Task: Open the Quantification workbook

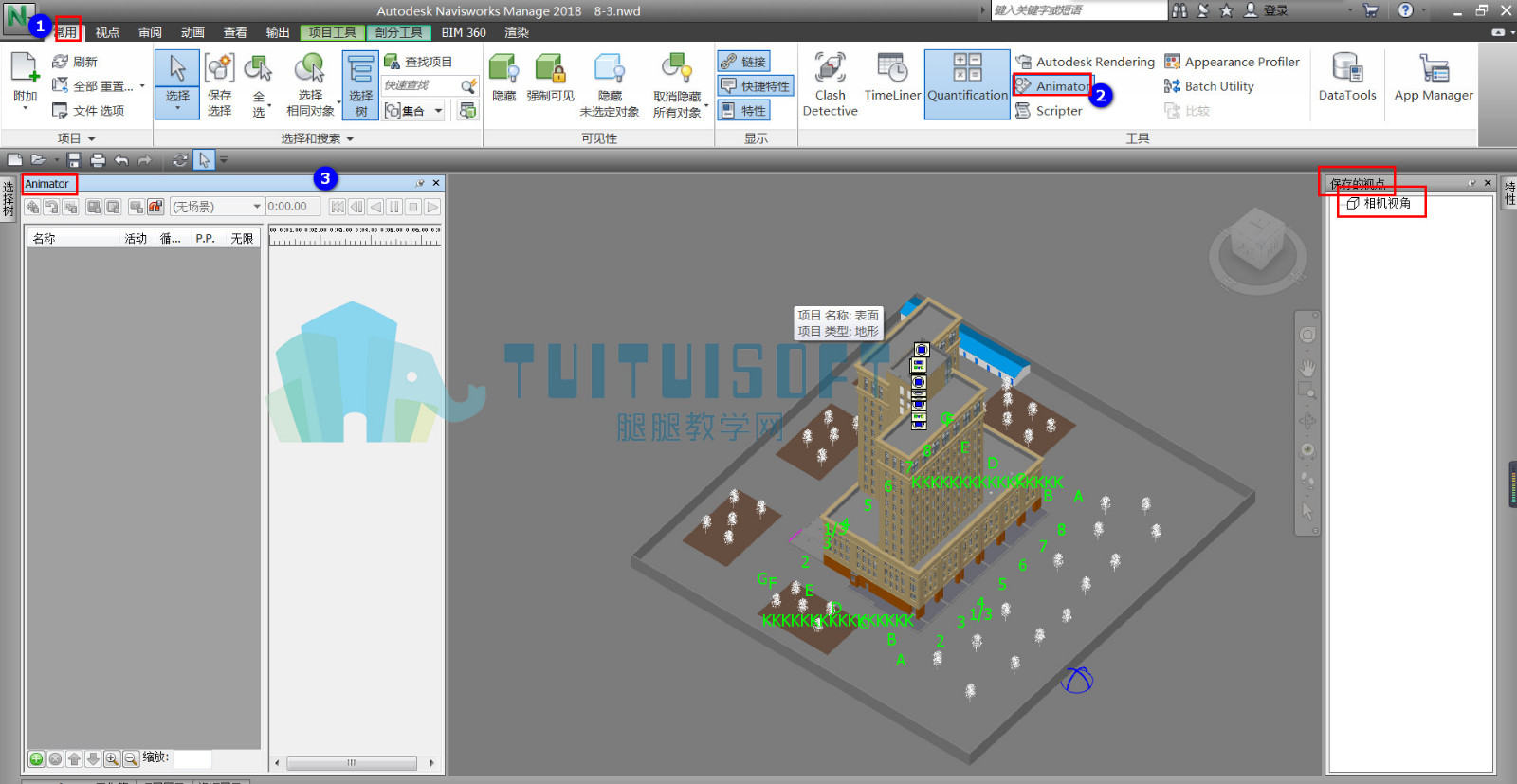Action: click(x=967, y=84)
